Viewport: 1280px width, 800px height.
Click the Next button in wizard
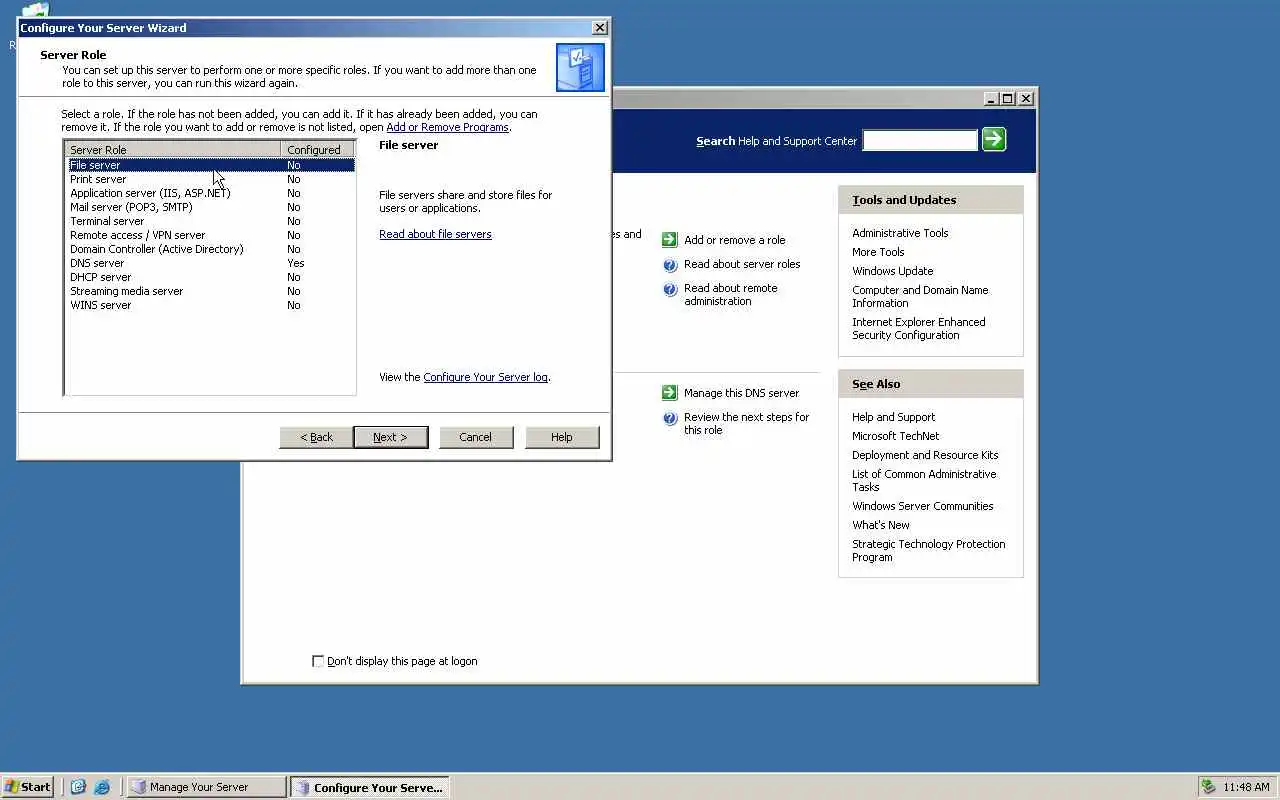point(390,437)
